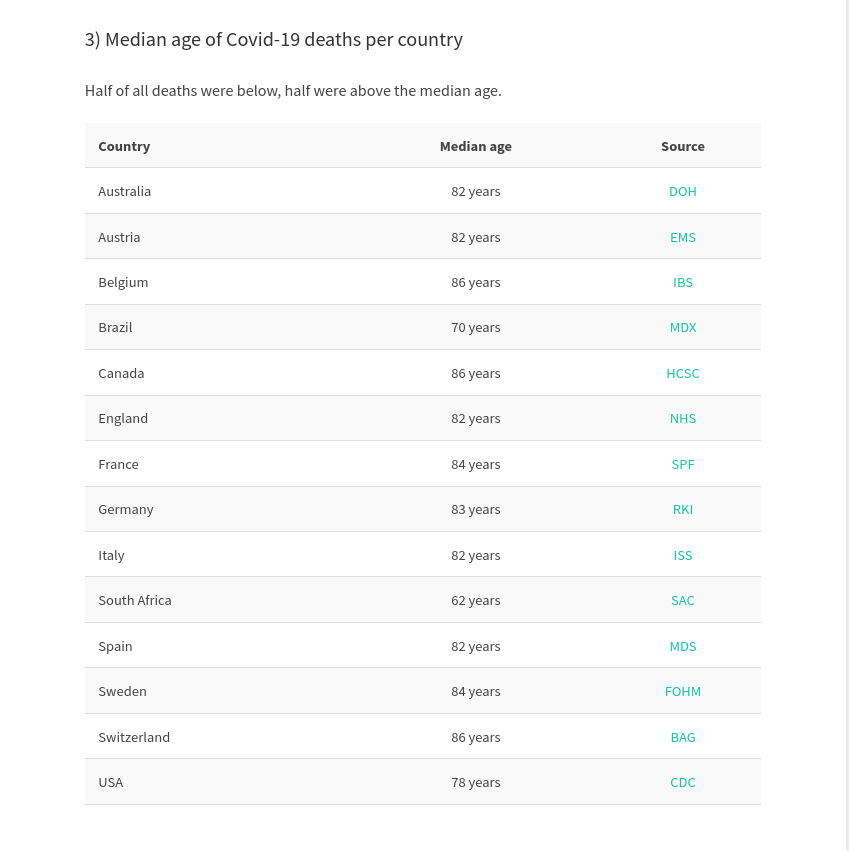Open the FOHM source for Sweden

682,692
